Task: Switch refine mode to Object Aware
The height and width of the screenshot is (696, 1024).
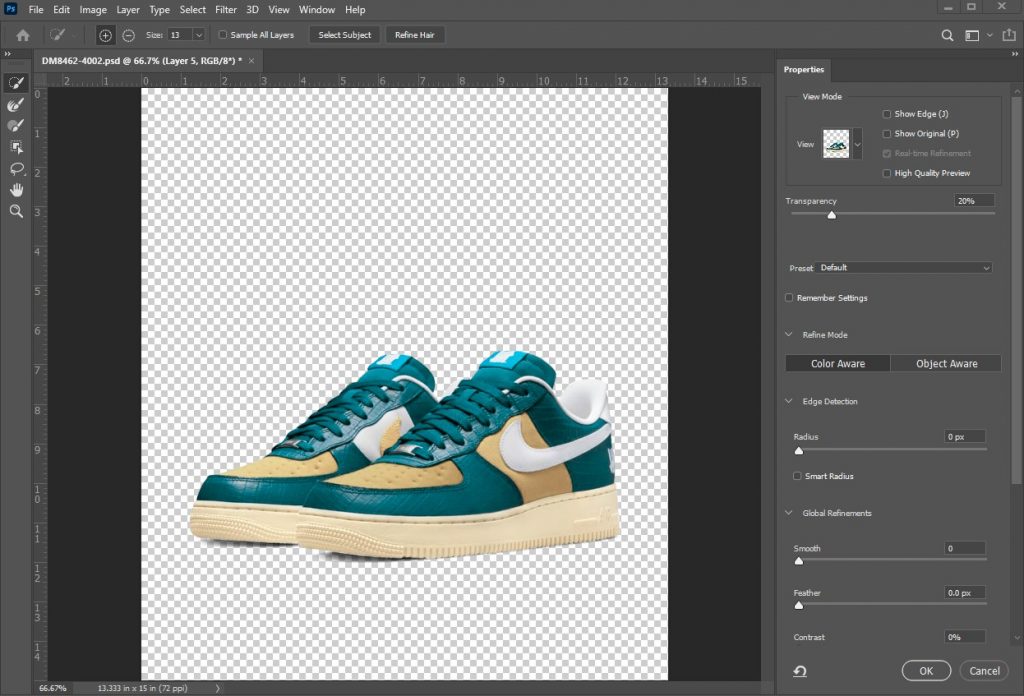Action: tap(946, 364)
